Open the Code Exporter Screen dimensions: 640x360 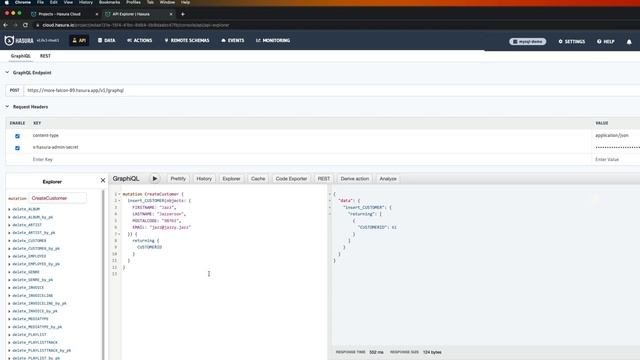pyautogui.click(x=291, y=179)
